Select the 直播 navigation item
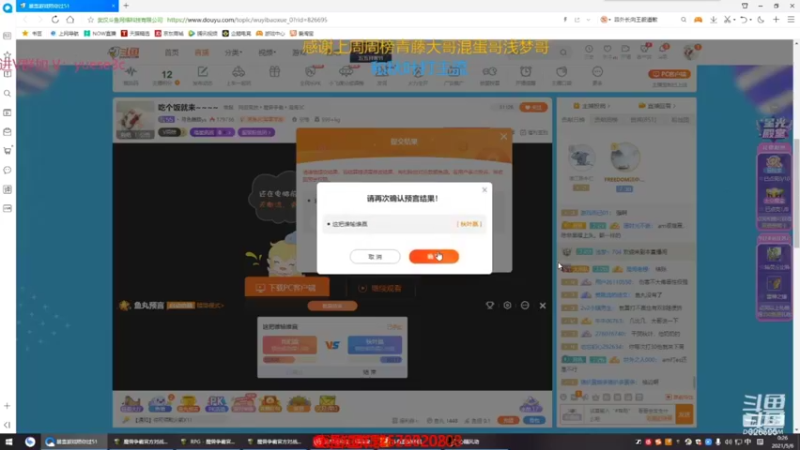This screenshot has width=800, height=450. (202, 53)
